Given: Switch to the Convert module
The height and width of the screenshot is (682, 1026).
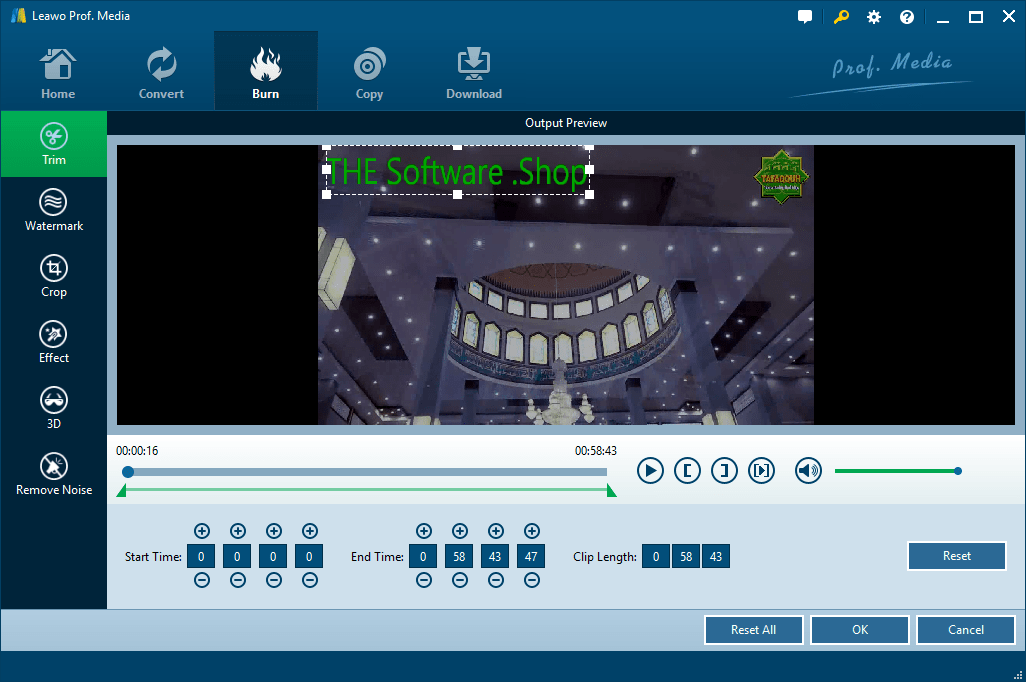Looking at the screenshot, I should [x=161, y=73].
